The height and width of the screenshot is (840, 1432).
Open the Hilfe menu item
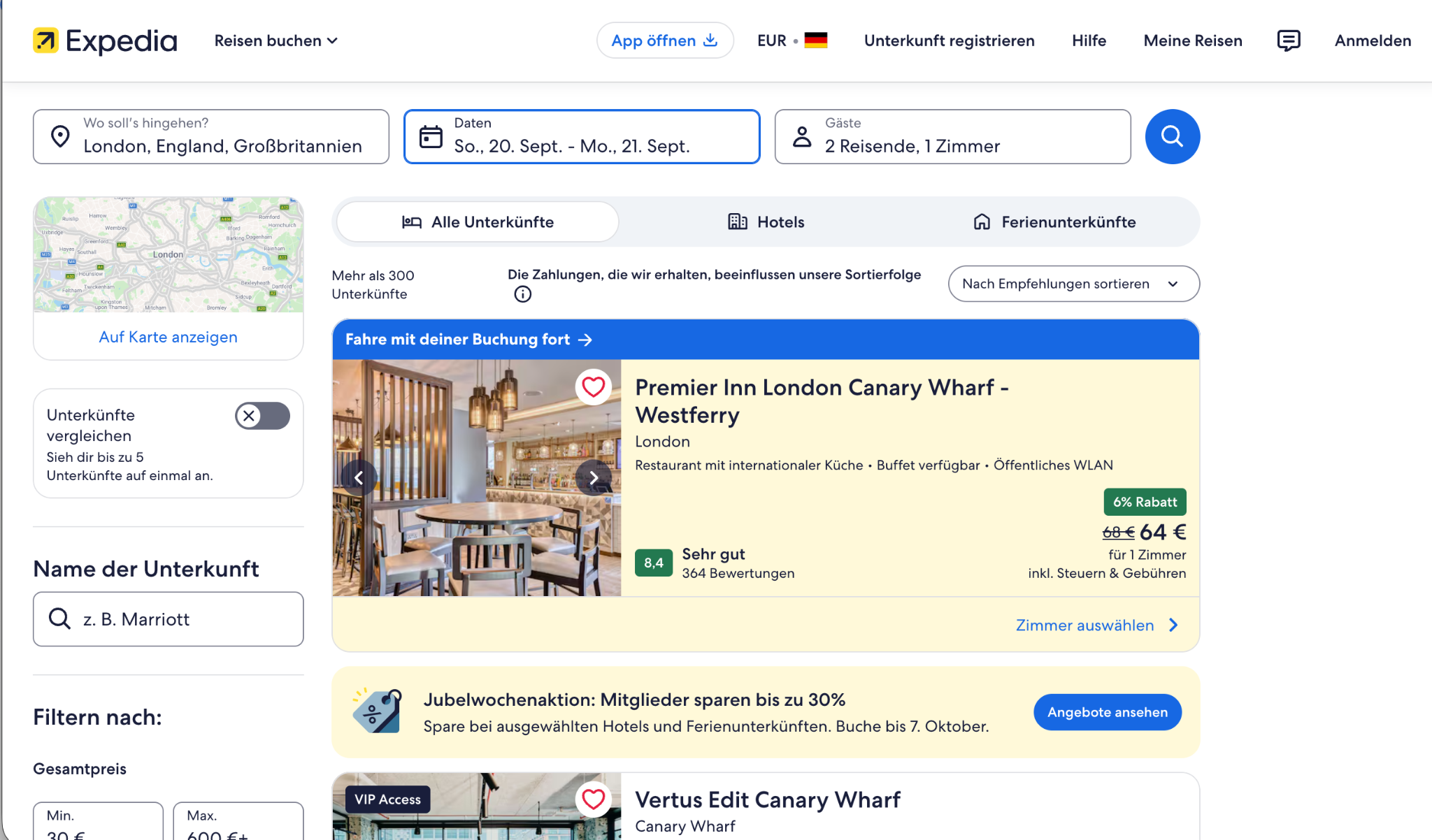[x=1089, y=41]
